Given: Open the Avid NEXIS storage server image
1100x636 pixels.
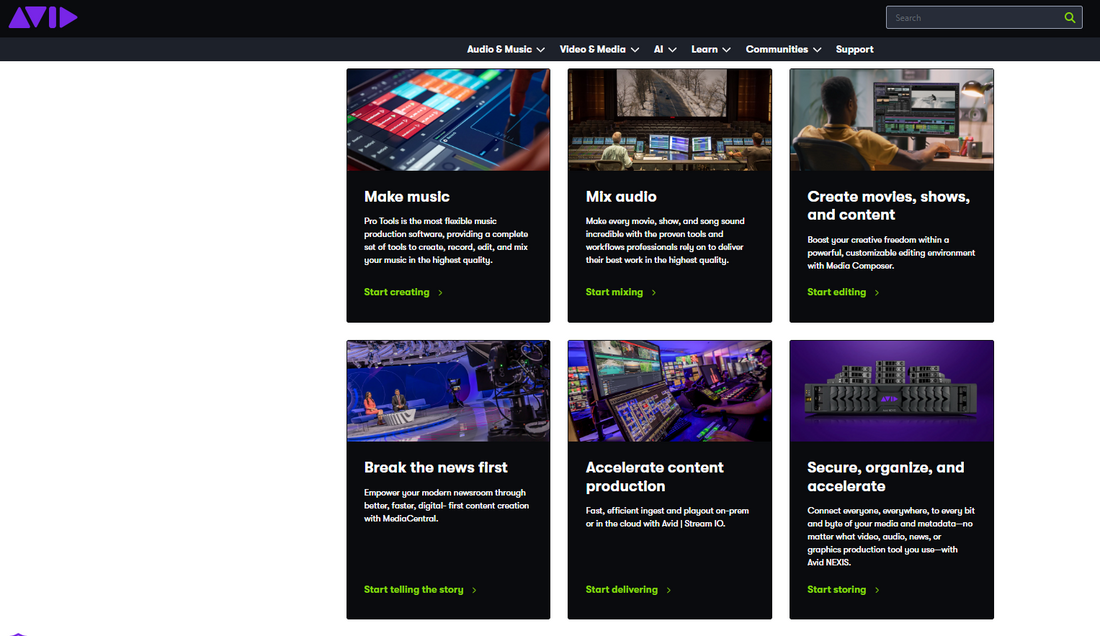Looking at the screenshot, I should point(891,391).
